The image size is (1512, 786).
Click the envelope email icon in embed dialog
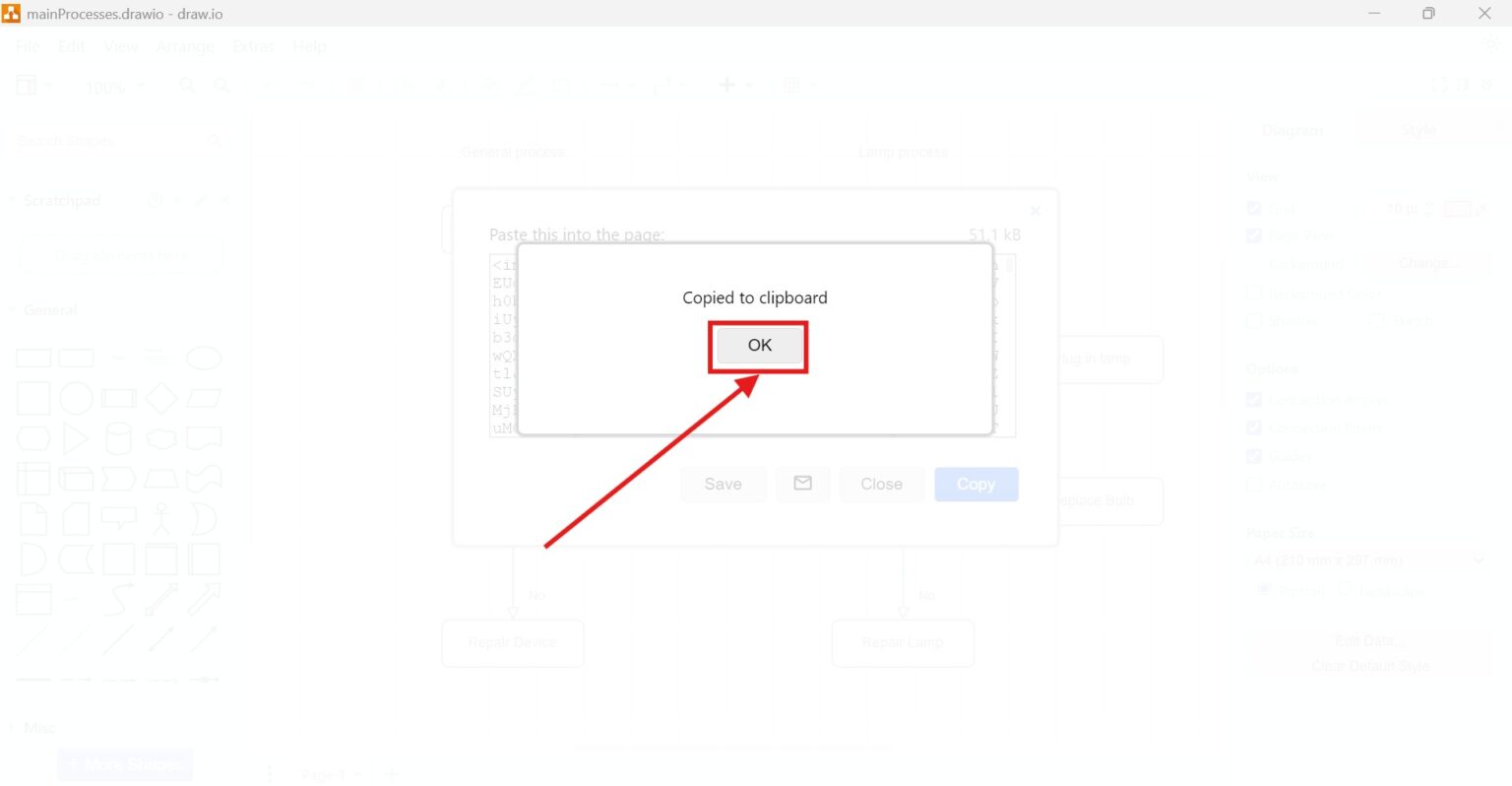802,484
